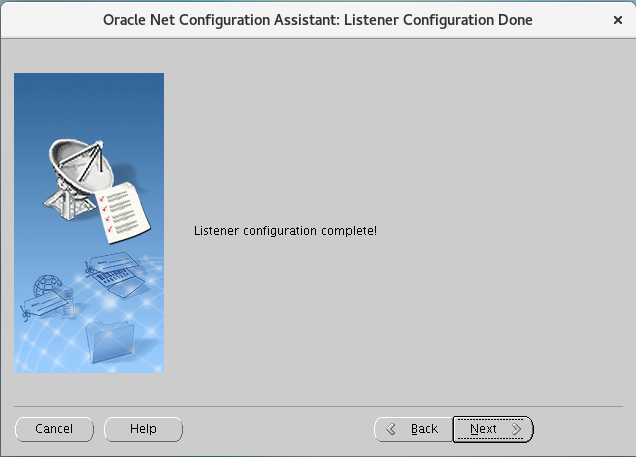Click the globe graphic in side panel
Viewport: 636px width, 457px height.
[47, 285]
